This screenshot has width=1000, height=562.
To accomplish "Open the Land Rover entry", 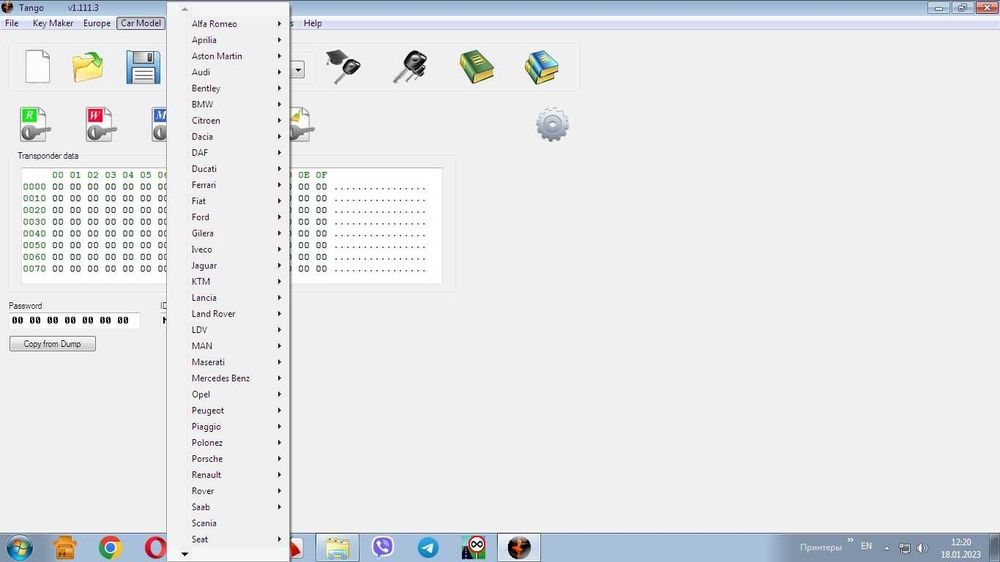I will click(x=228, y=314).
